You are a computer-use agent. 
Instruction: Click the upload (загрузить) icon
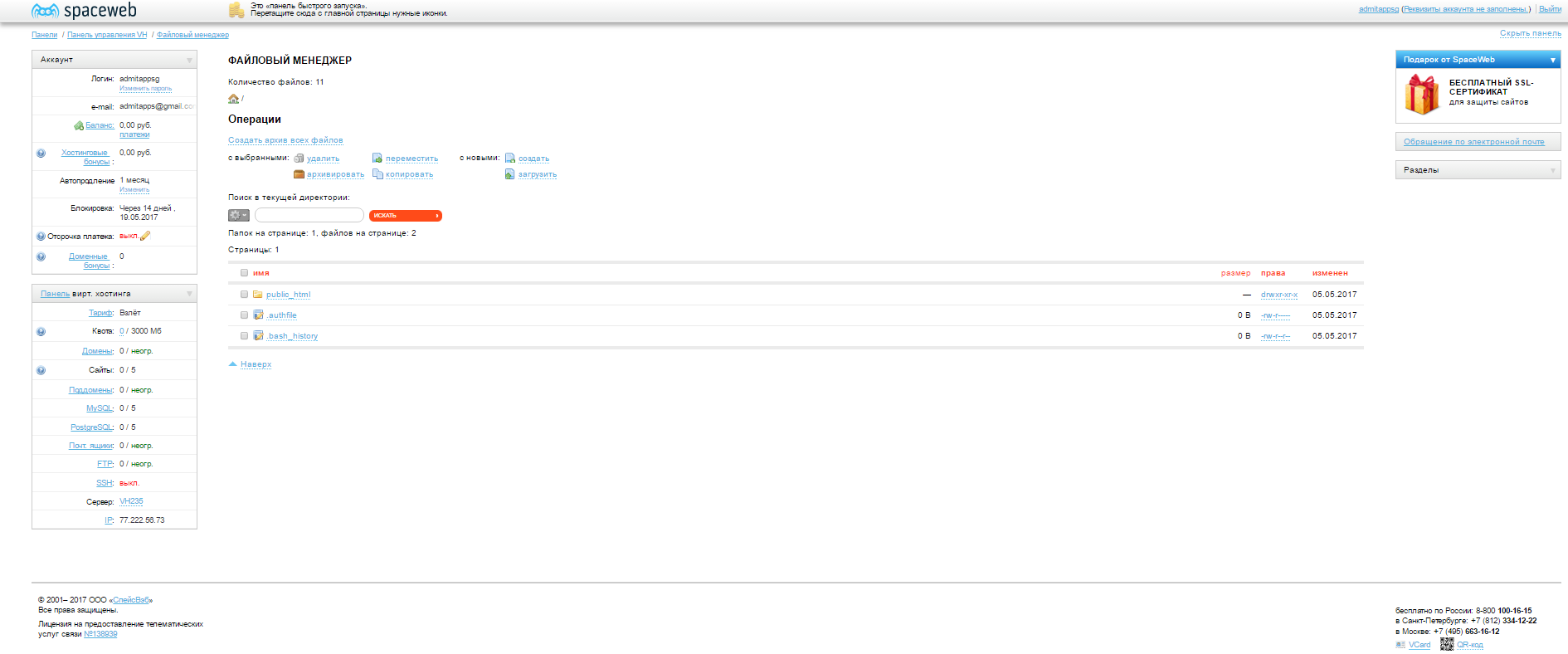pyautogui.click(x=510, y=174)
